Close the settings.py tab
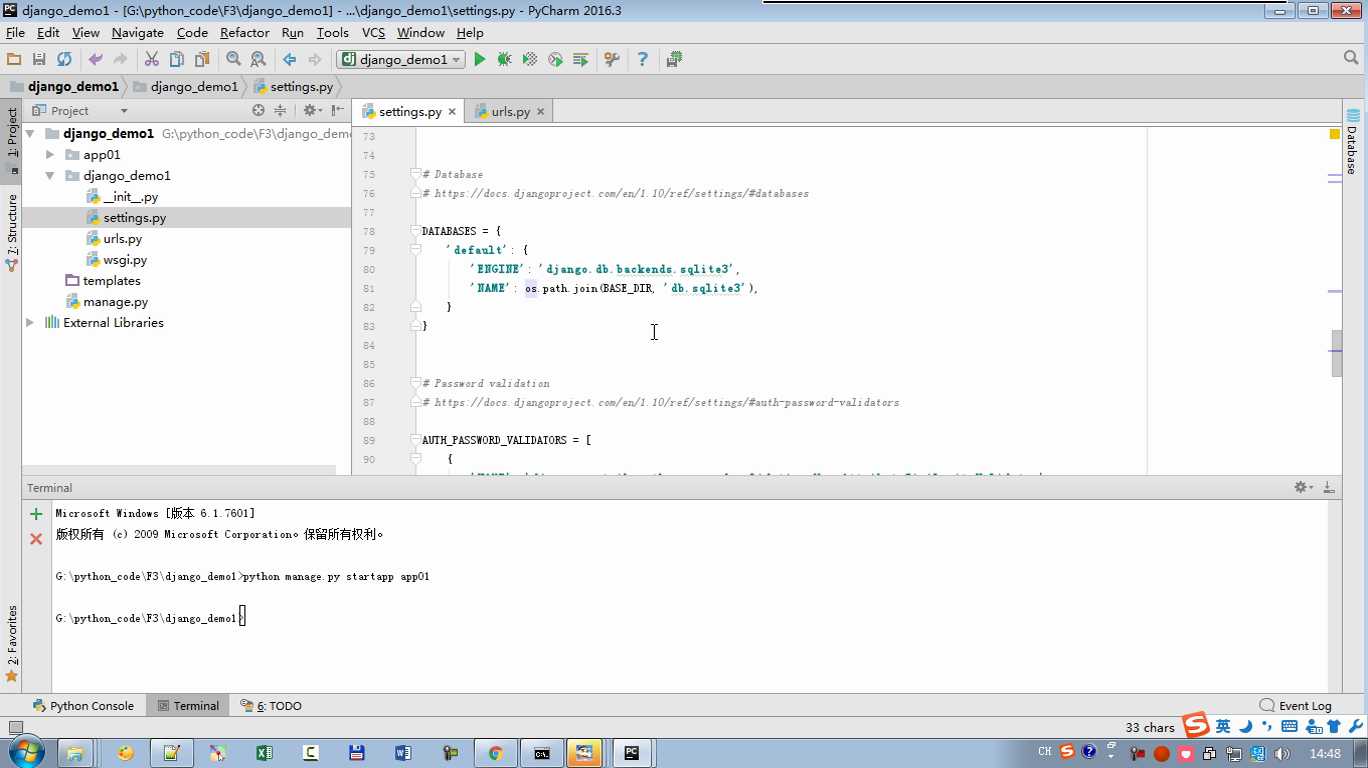The image size is (1368, 768). click(x=452, y=112)
